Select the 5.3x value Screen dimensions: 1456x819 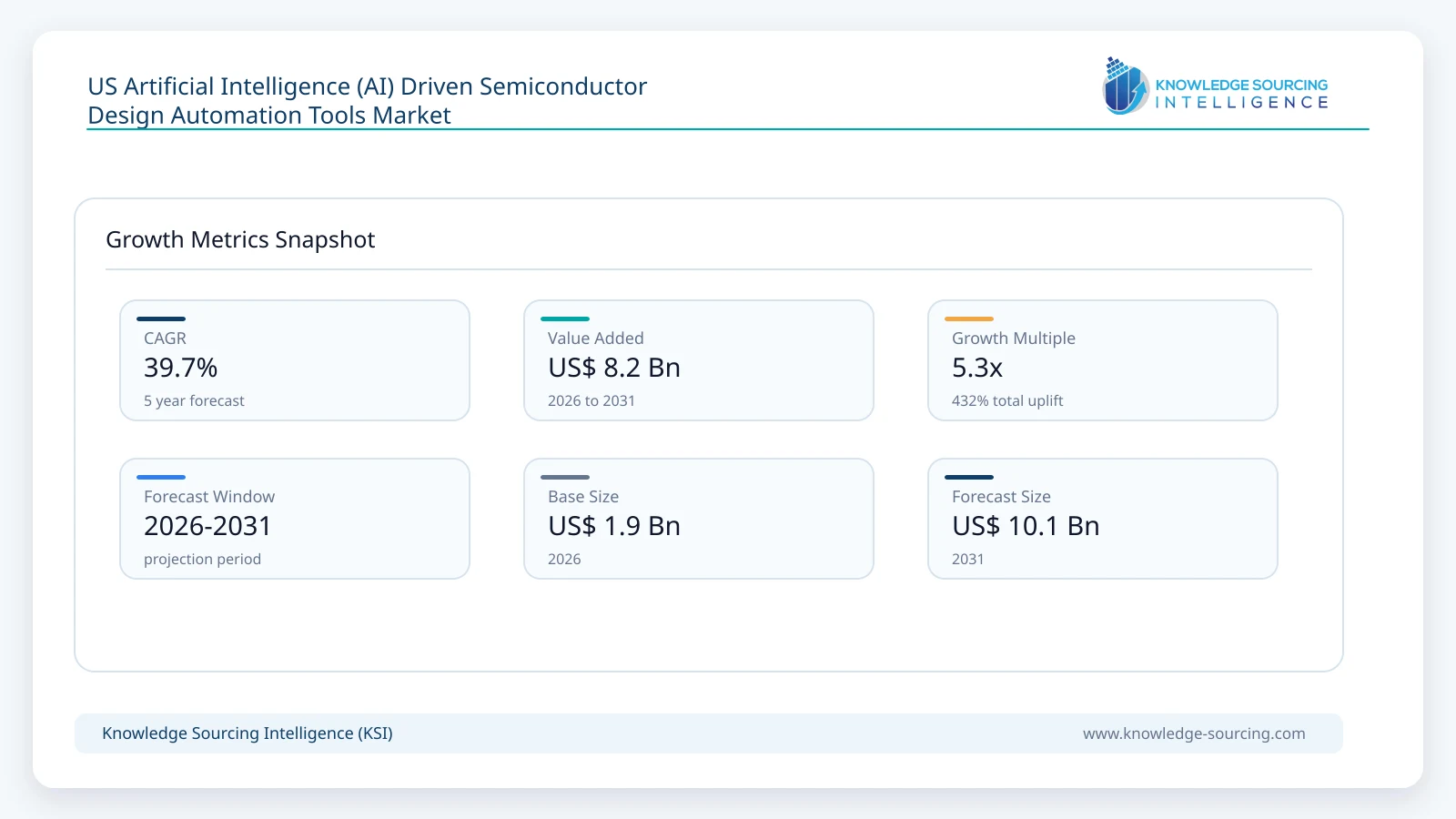click(977, 368)
